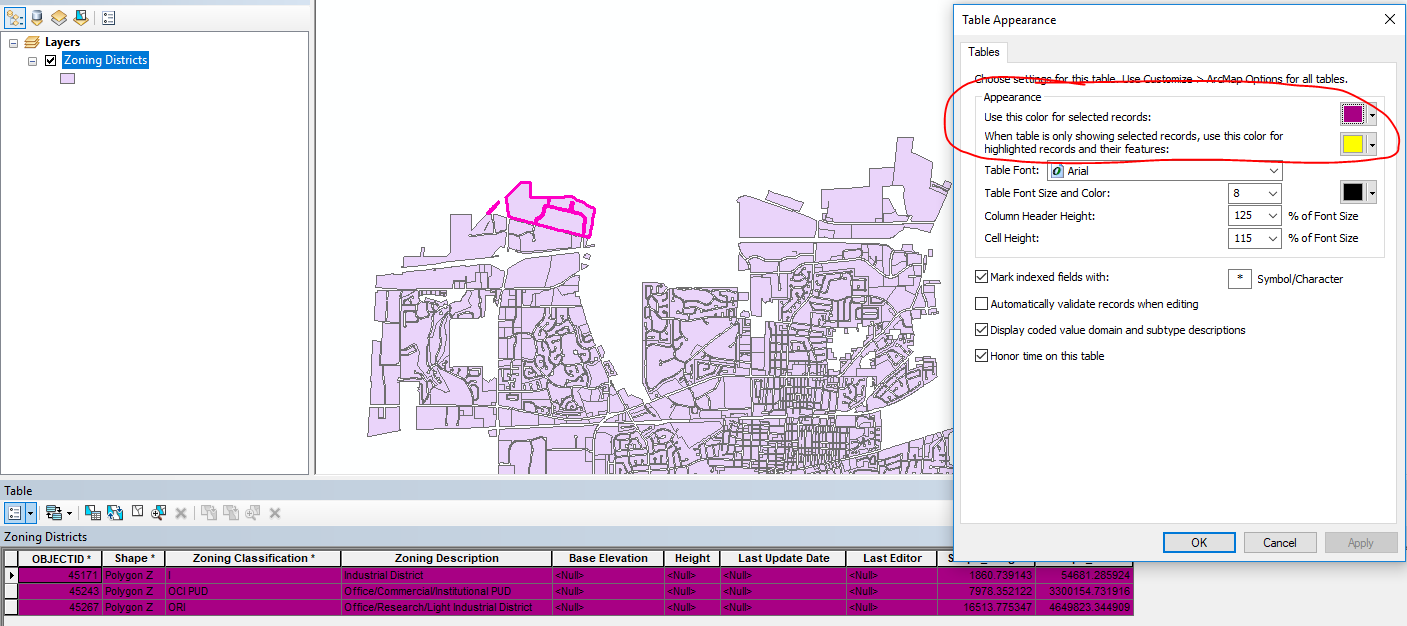
Task: Click Switch Selection icon in Table
Action: tap(115, 512)
